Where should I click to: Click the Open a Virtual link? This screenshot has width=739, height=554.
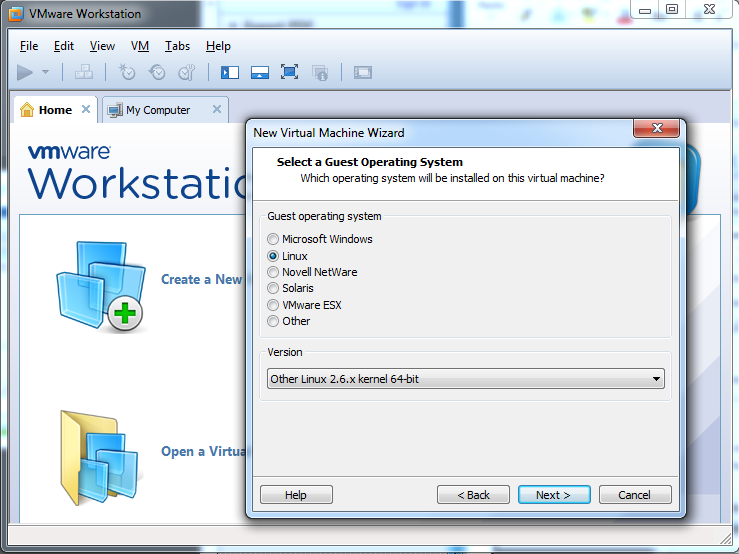pos(204,452)
